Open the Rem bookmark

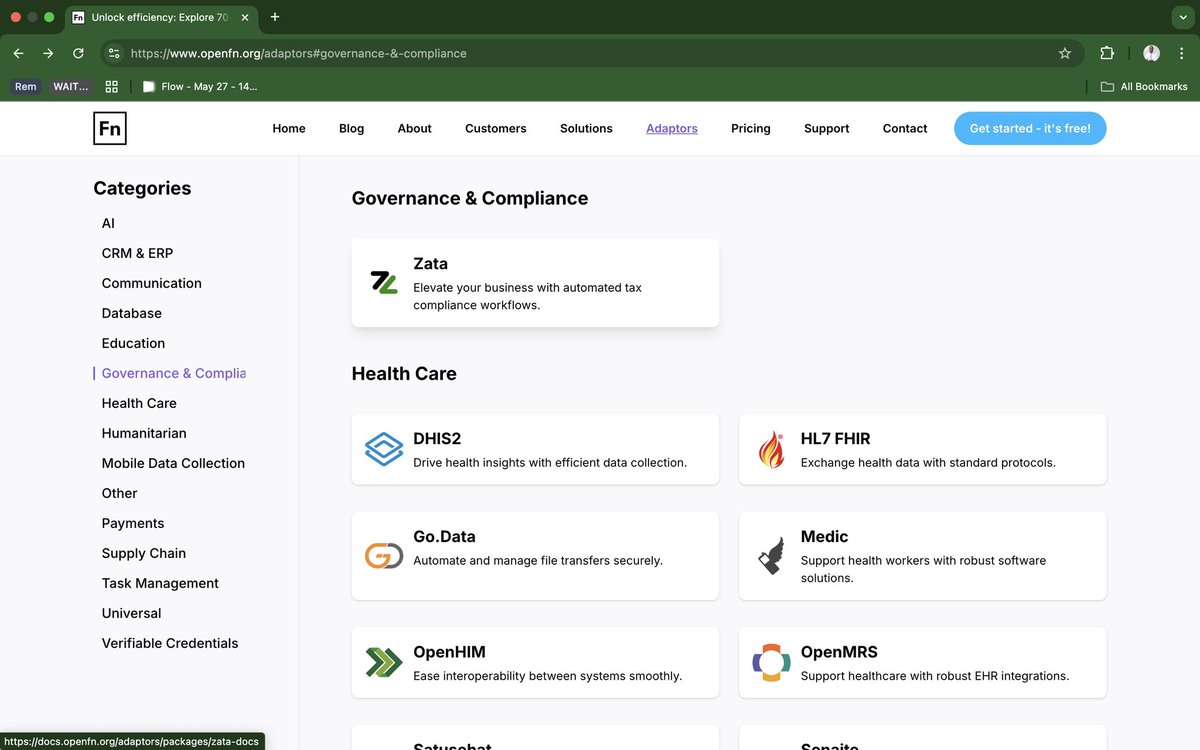coord(26,86)
